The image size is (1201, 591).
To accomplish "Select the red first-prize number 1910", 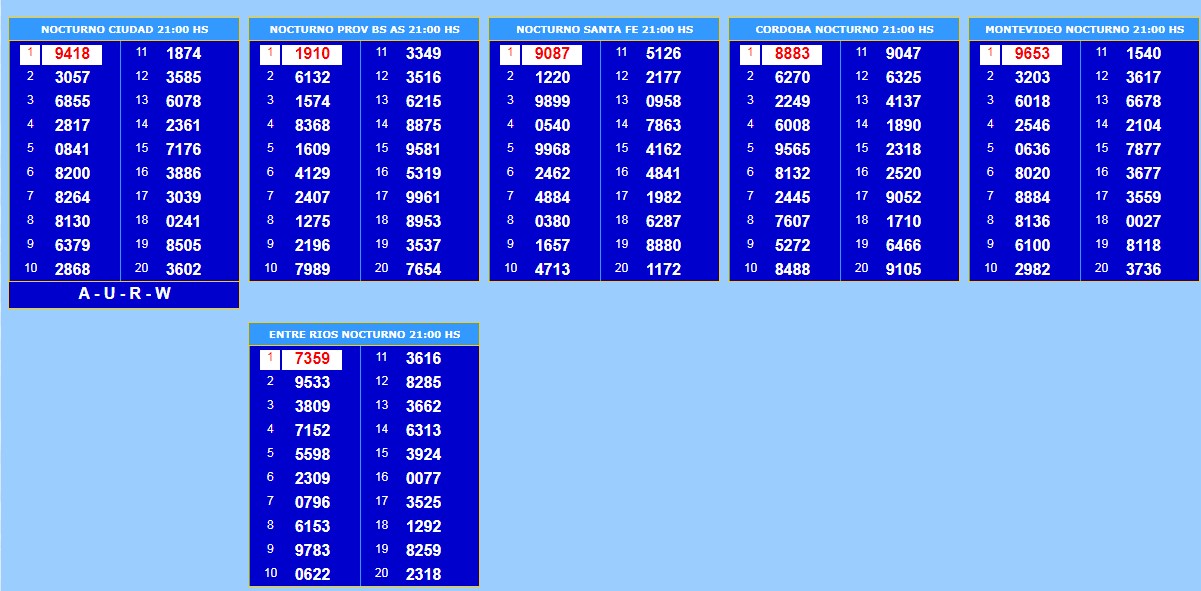I will [312, 54].
